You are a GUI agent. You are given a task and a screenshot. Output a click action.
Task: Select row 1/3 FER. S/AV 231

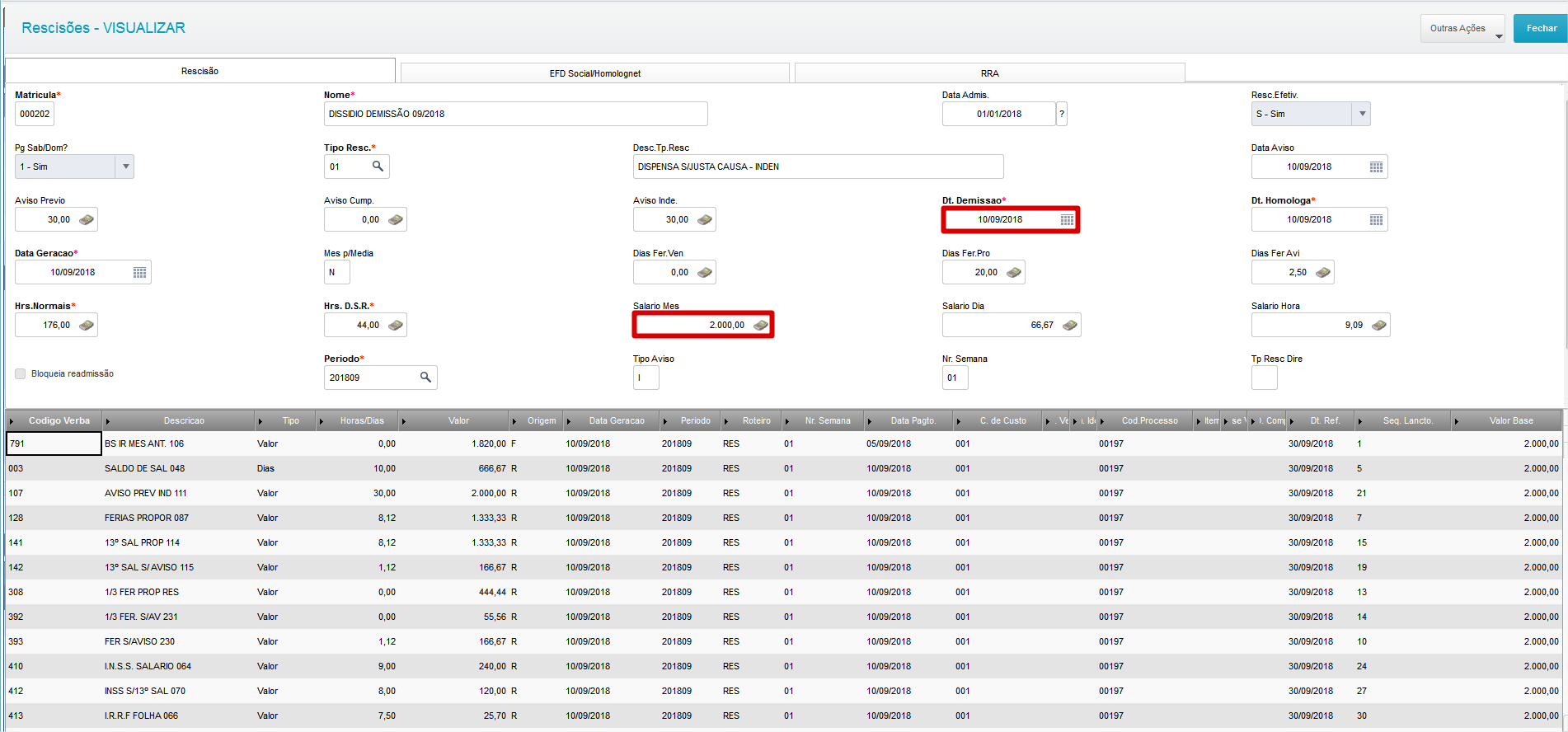point(783,617)
